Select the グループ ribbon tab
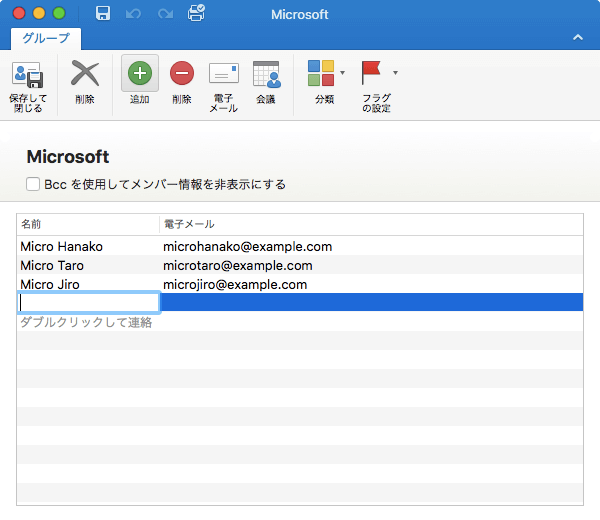Screen dimensions: 600x520 [x=46, y=38]
